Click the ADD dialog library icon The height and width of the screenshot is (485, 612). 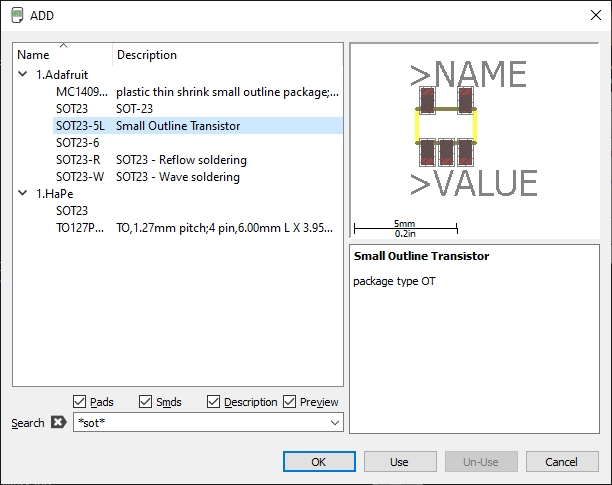click(17, 16)
